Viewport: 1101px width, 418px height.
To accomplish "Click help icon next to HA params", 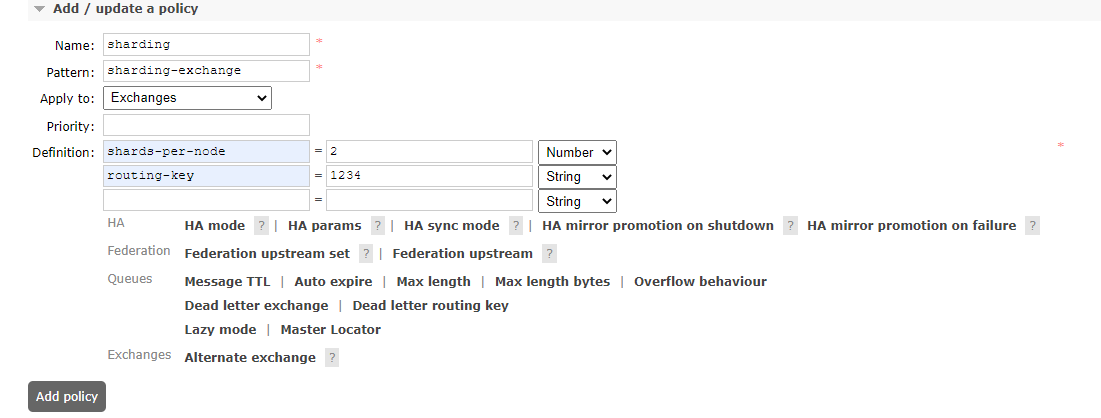I will click(378, 226).
